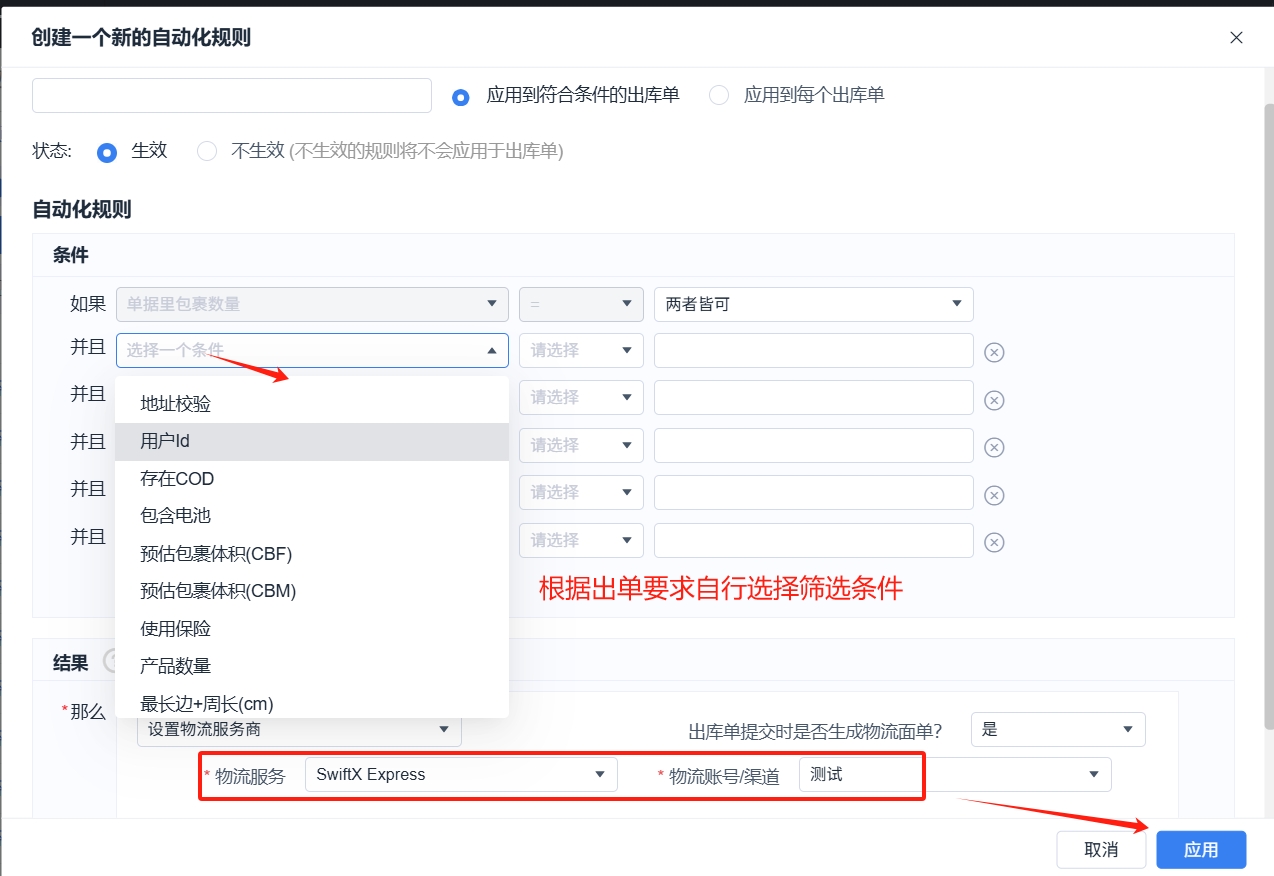
Task: Choose 用户Id from the condition list
Action: tap(165, 441)
